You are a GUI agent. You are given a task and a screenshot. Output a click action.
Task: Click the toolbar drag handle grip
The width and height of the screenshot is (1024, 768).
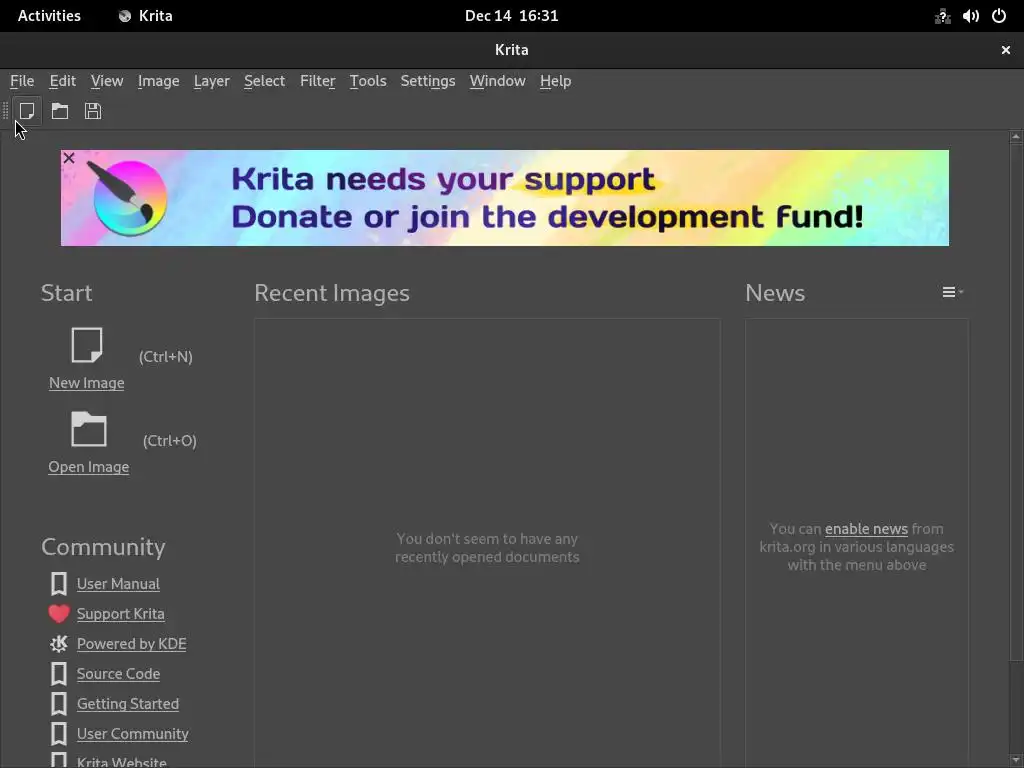pyautogui.click(x=6, y=111)
